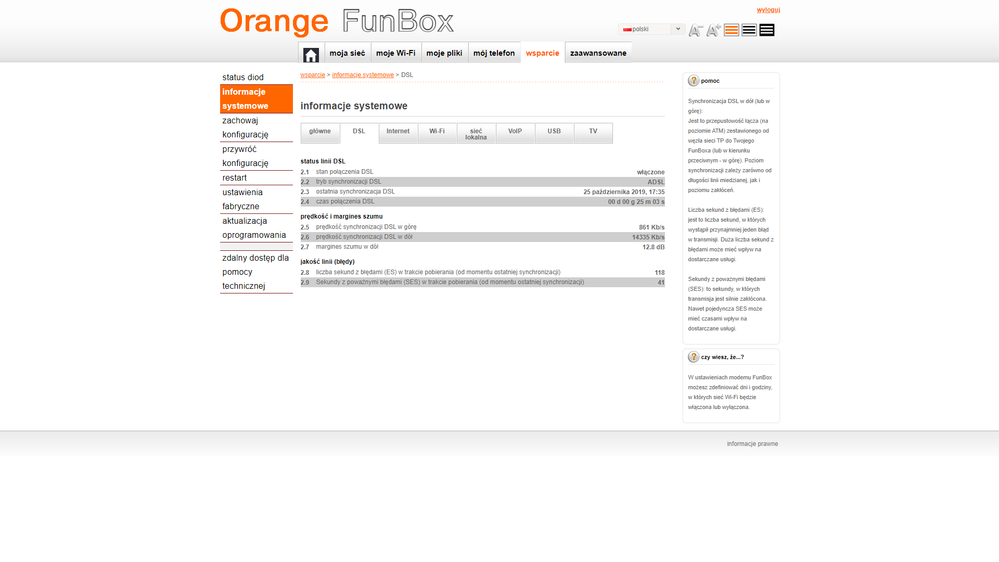This screenshot has height=562, width=999.
Task: Switch to the DSL tab
Action: (359, 133)
